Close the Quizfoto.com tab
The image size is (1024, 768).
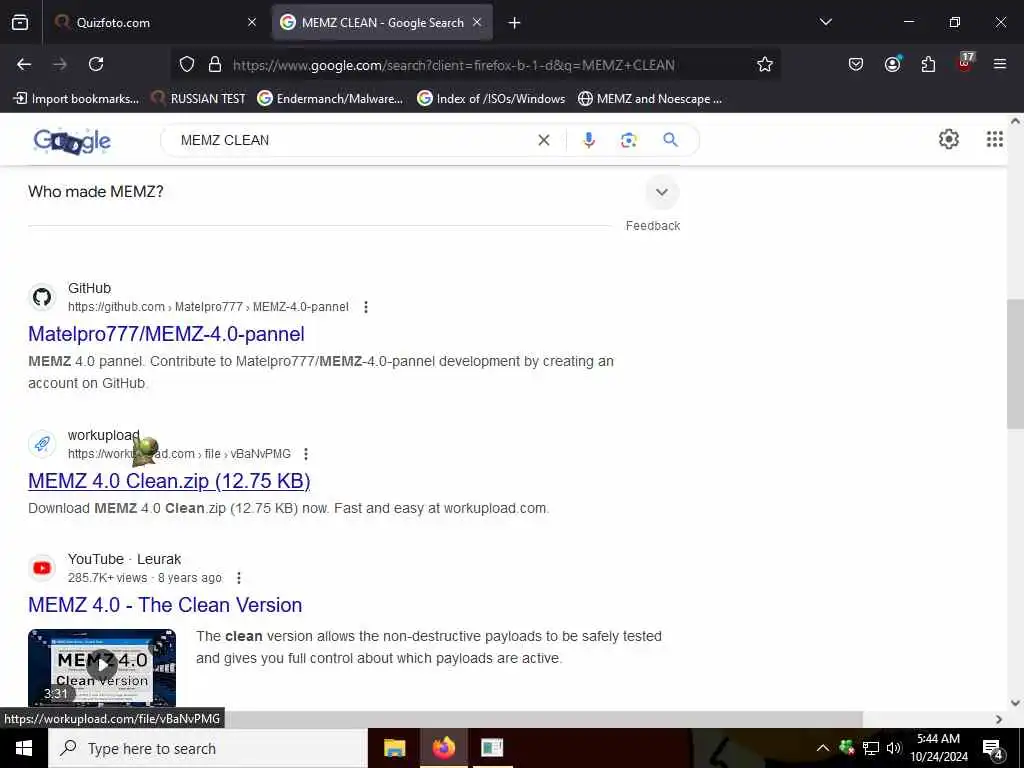click(252, 22)
